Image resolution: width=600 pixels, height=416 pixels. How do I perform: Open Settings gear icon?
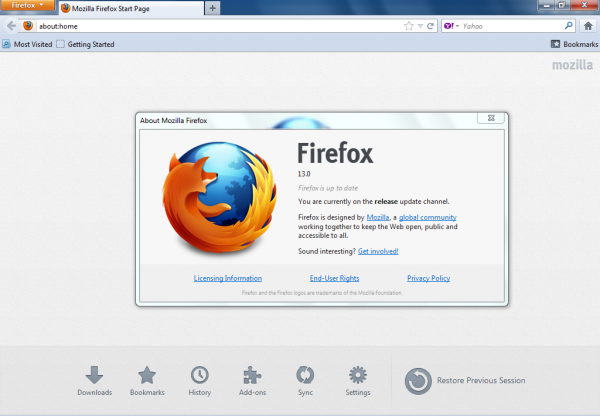pos(358,380)
